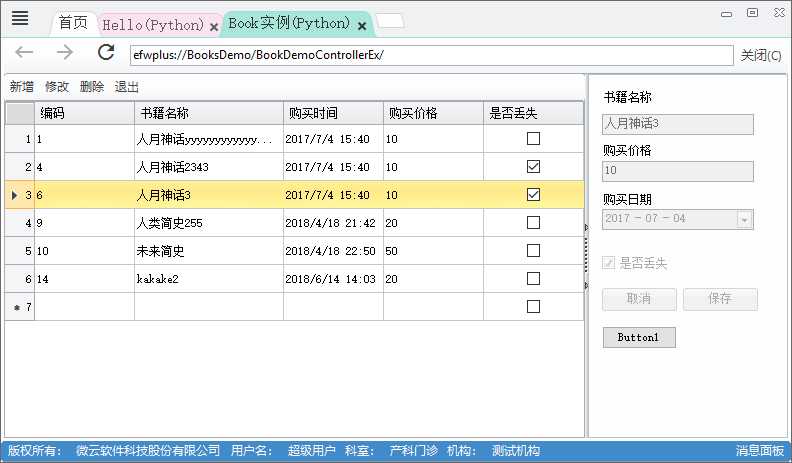Close the Book实例(Python) tab
Viewport: 792px width, 463px height.
pos(362,26)
